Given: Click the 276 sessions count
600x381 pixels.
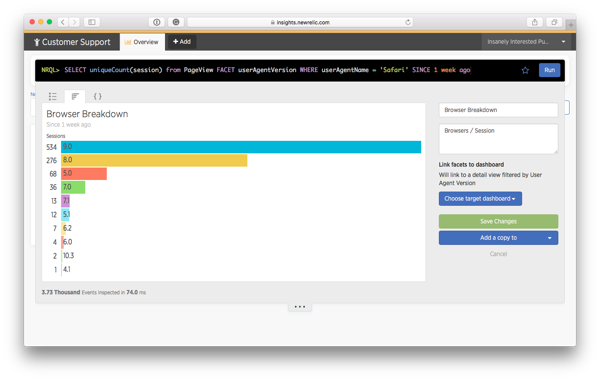Looking at the screenshot, I should (x=51, y=161).
